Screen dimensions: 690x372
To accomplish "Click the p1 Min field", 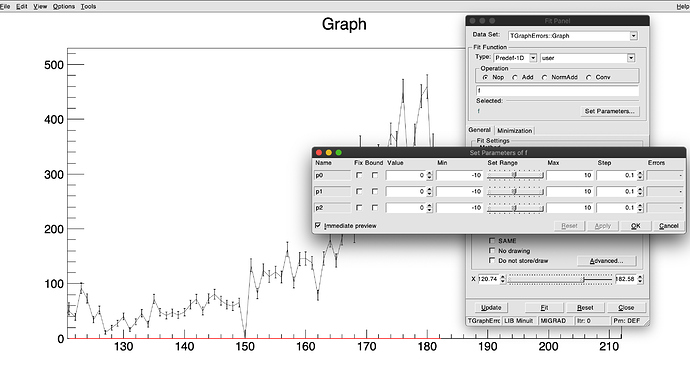I will (x=459, y=192).
